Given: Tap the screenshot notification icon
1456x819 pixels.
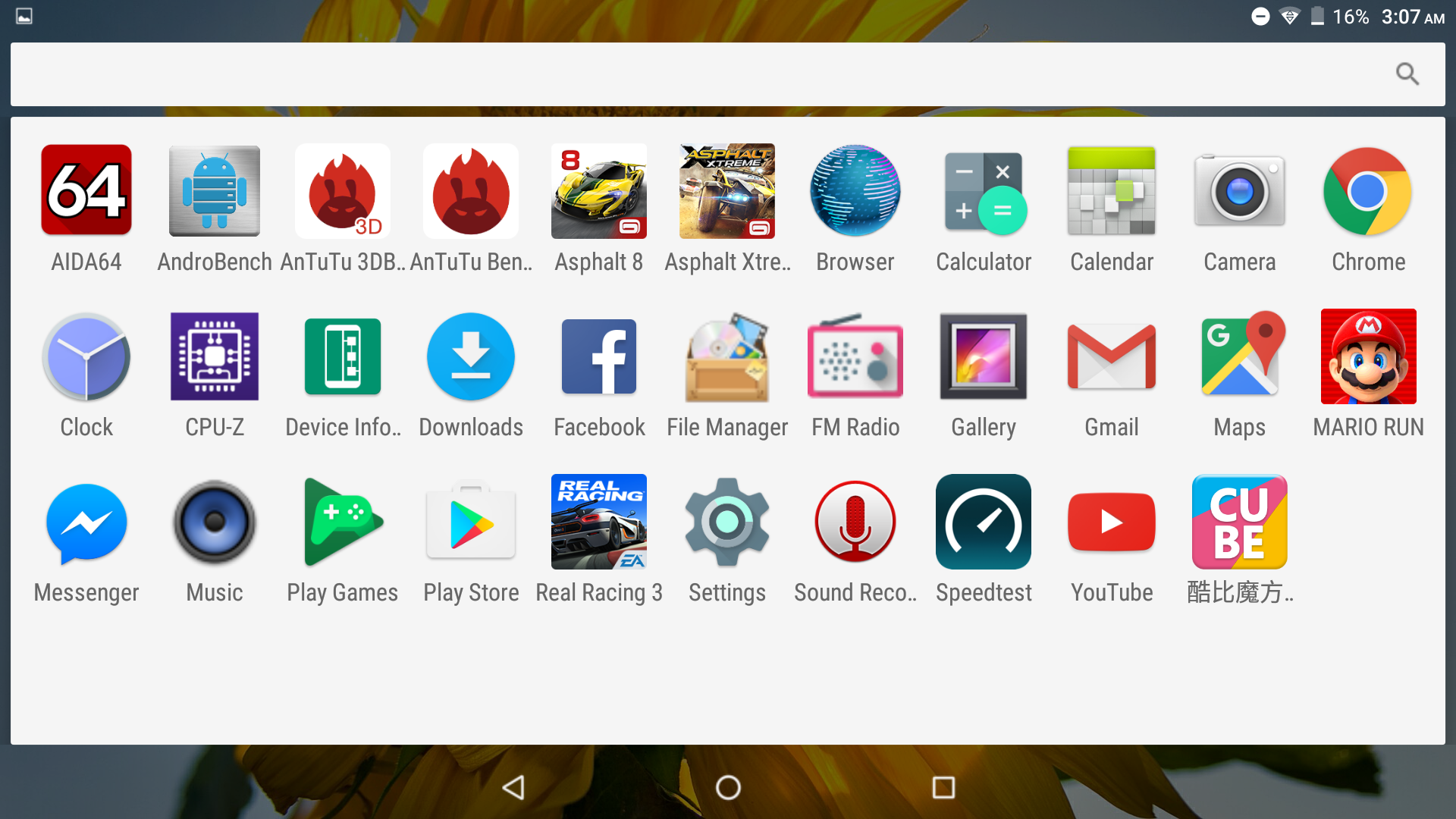Looking at the screenshot, I should point(24,16).
